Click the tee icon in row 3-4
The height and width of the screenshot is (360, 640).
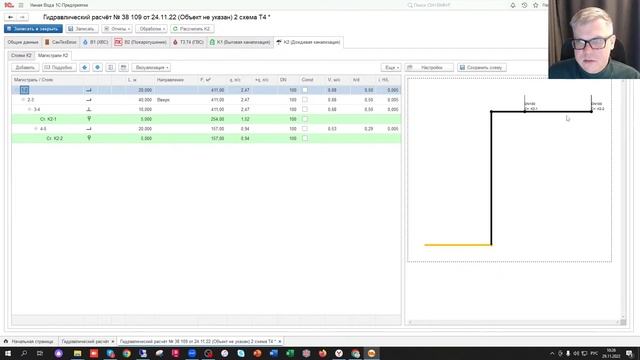click(x=89, y=109)
